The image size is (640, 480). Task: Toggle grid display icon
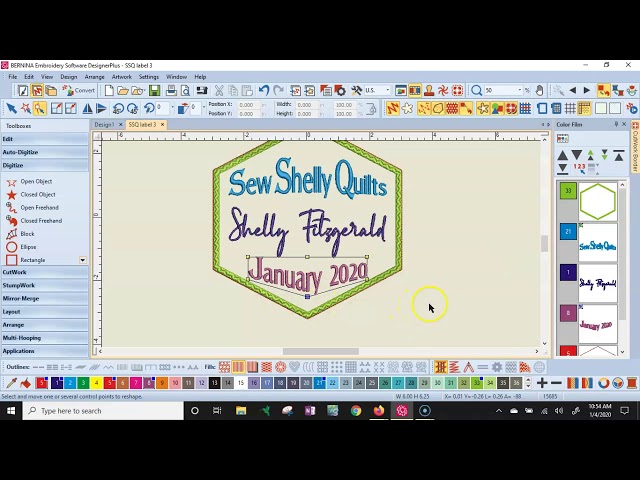tap(570, 109)
